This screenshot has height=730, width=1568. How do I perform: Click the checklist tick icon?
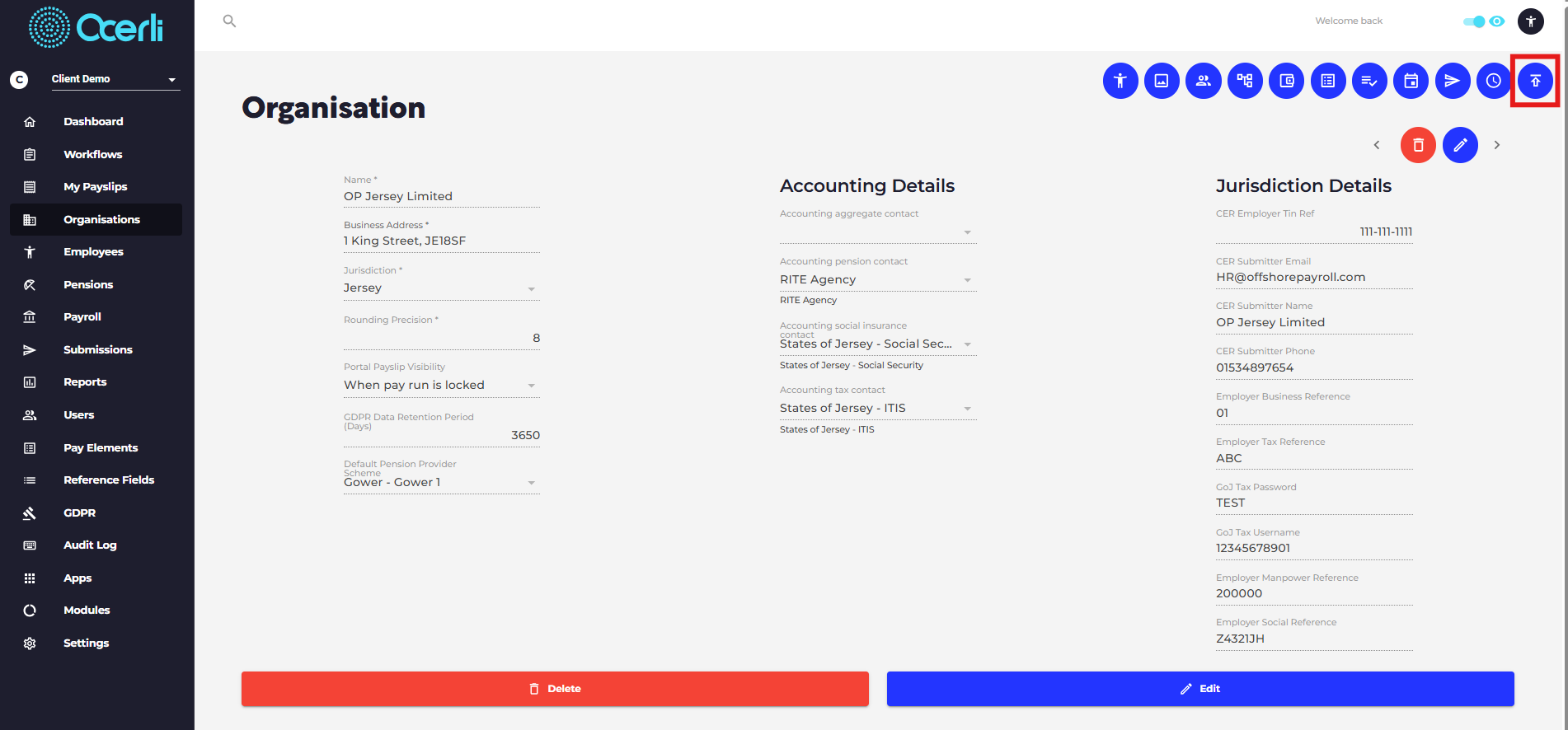click(1369, 81)
